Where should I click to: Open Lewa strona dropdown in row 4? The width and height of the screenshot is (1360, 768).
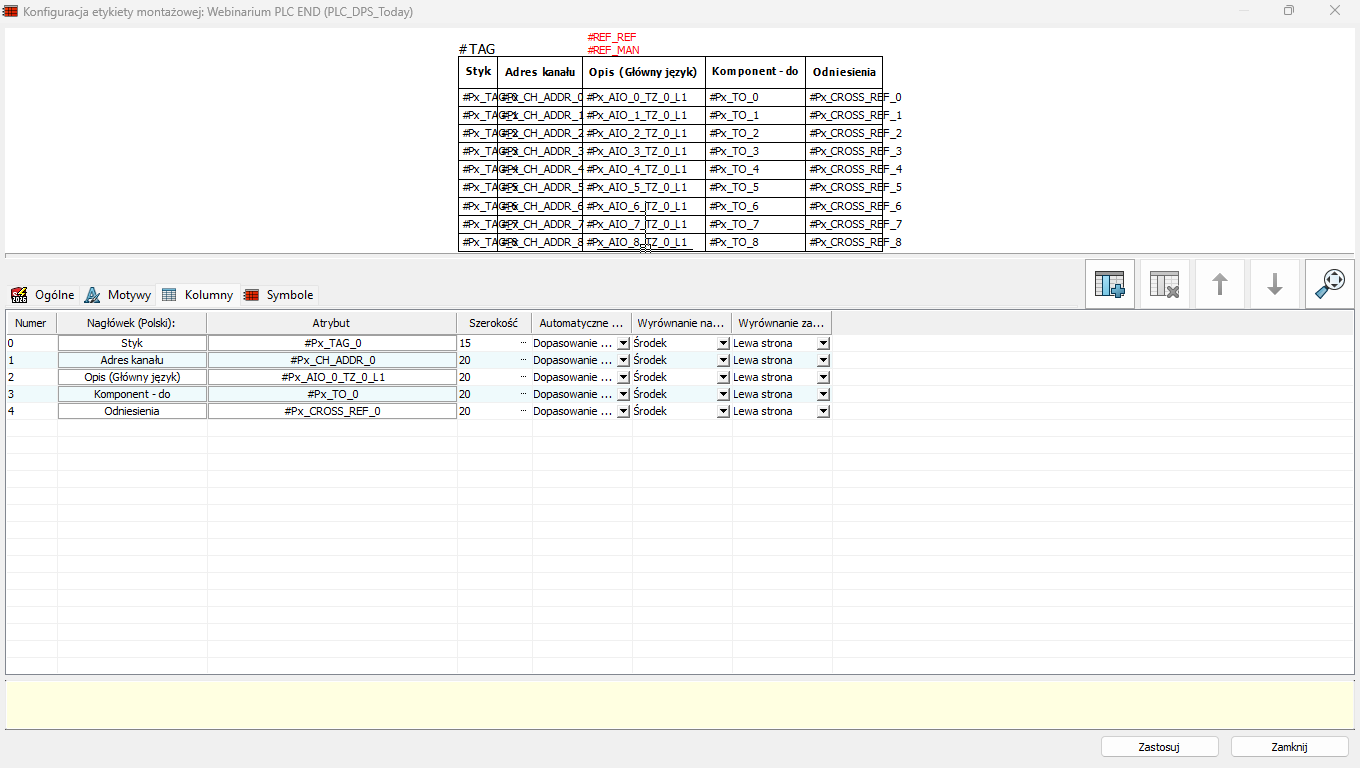pyautogui.click(x=823, y=411)
